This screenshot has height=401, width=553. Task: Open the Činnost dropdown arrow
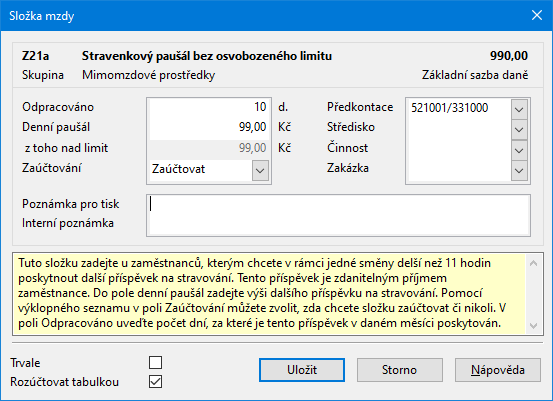click(x=519, y=151)
